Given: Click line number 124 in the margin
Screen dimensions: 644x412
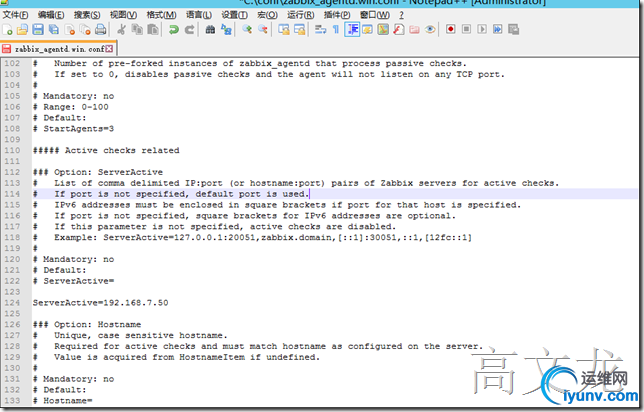Looking at the screenshot, I should [12, 303].
